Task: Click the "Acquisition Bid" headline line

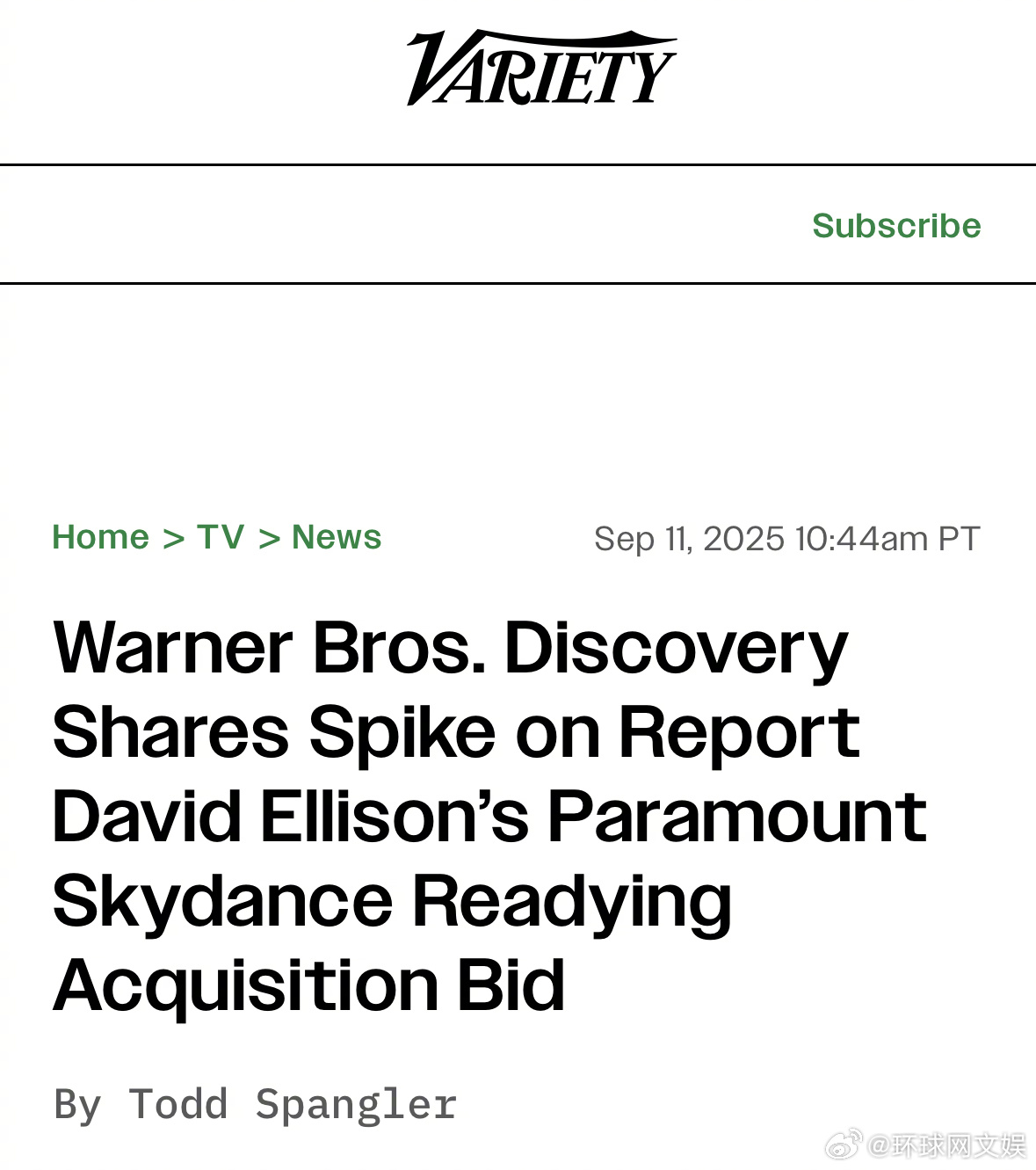Action: click(x=309, y=985)
